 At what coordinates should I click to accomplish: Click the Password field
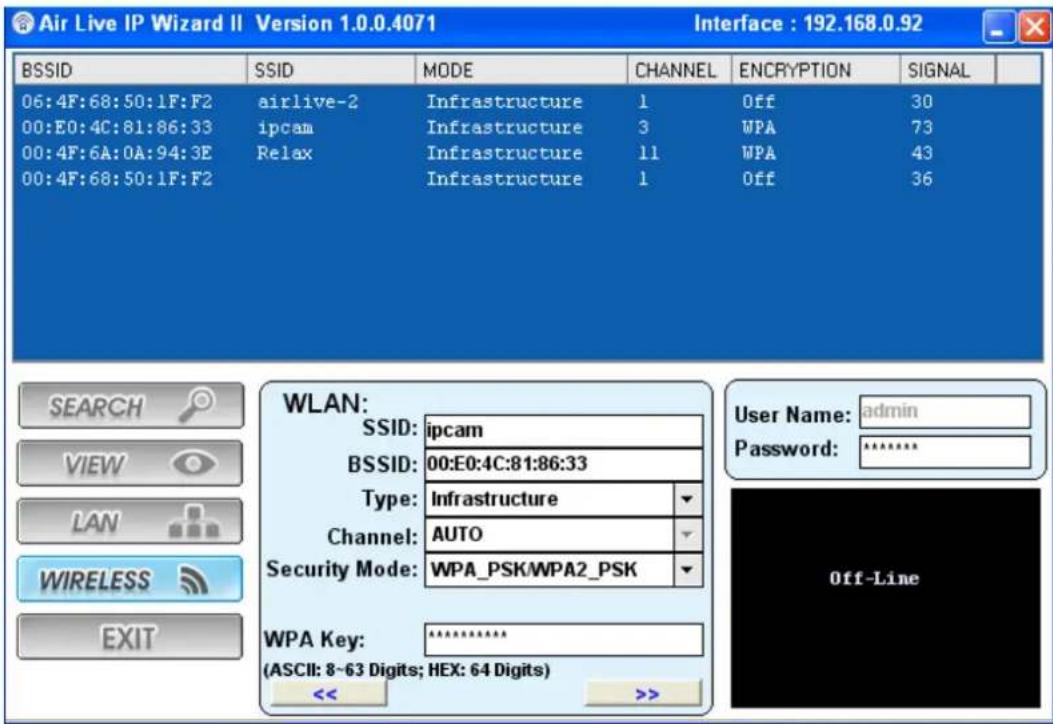[945, 451]
